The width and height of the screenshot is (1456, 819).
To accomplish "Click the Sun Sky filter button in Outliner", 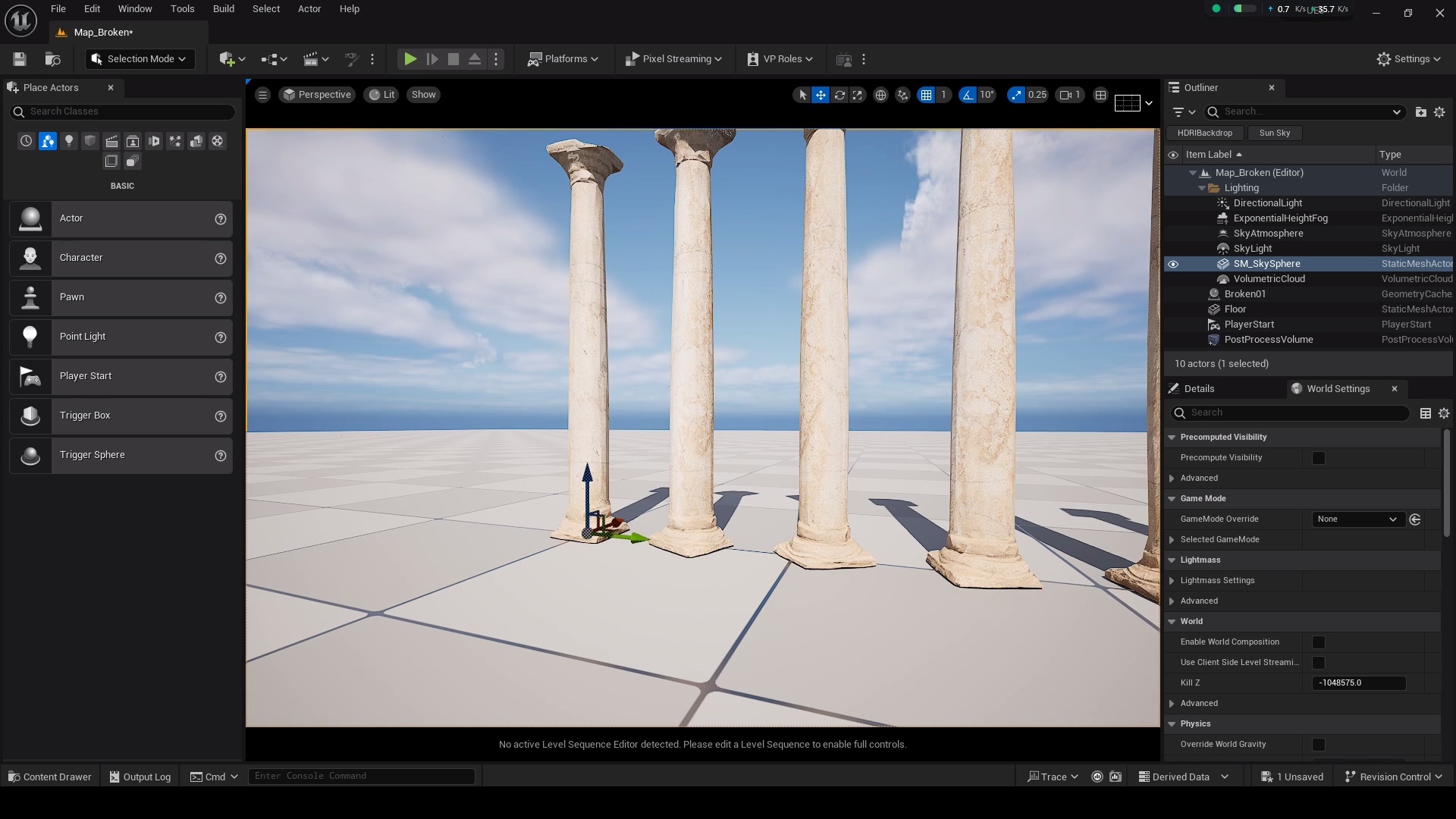I will 1275,133.
